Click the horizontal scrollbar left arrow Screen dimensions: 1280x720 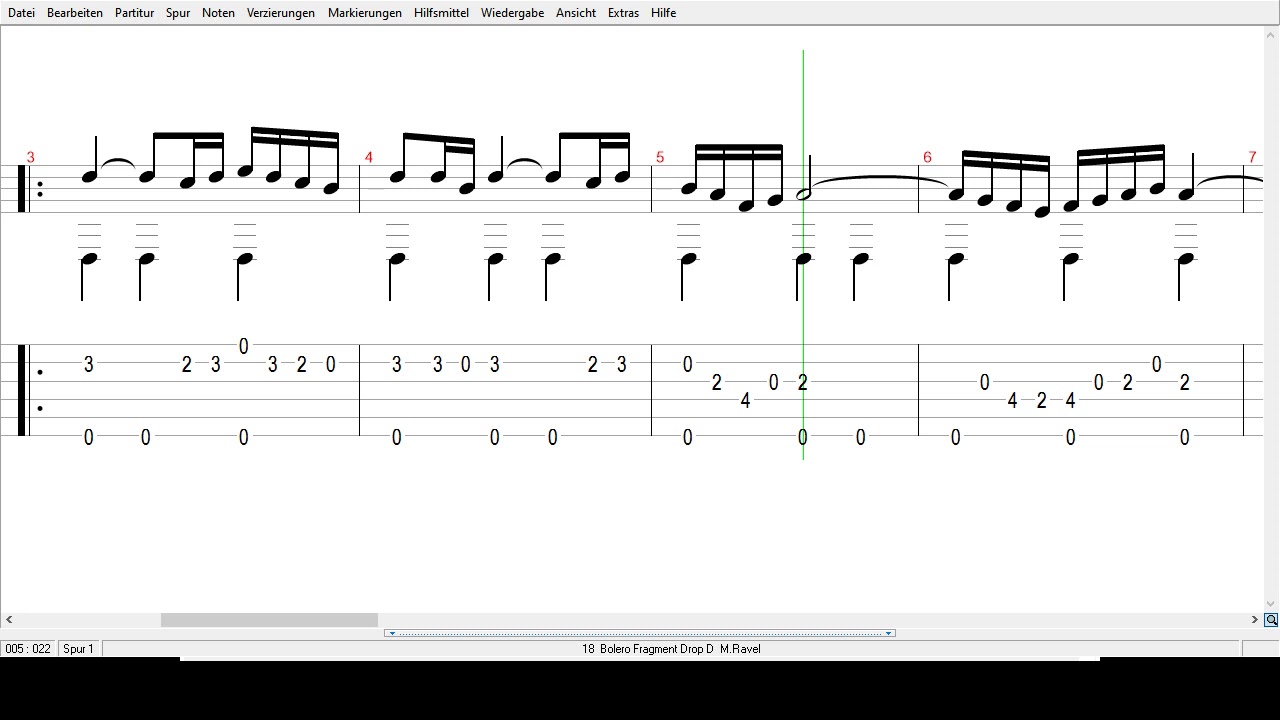point(9,620)
